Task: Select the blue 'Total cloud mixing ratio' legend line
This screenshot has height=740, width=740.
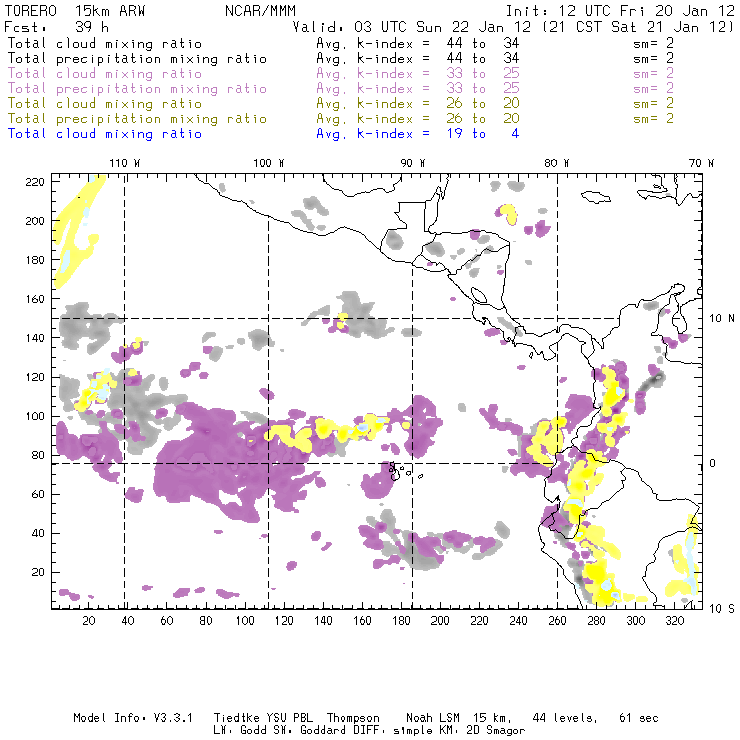Action: pos(105,134)
